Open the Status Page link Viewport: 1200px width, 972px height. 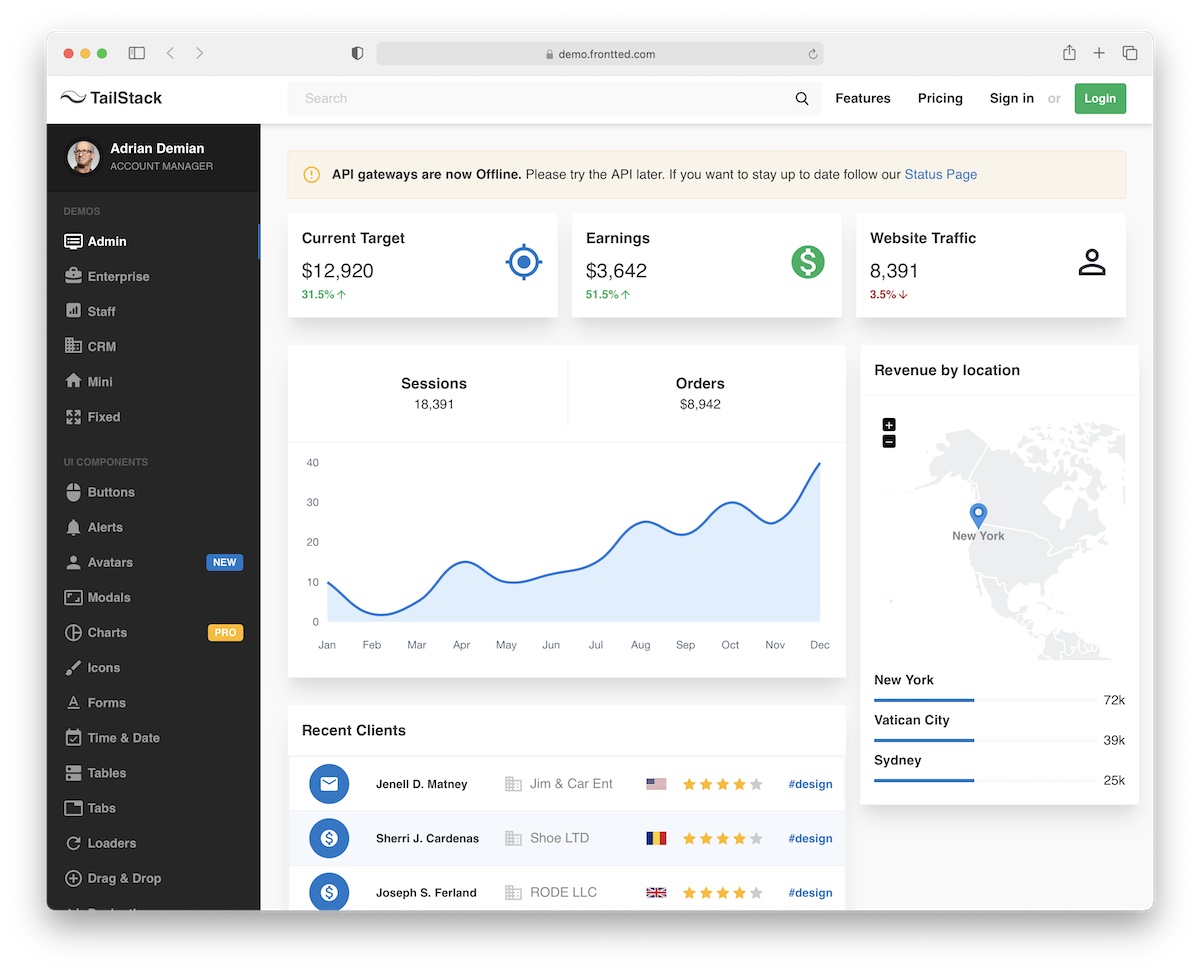click(x=939, y=174)
